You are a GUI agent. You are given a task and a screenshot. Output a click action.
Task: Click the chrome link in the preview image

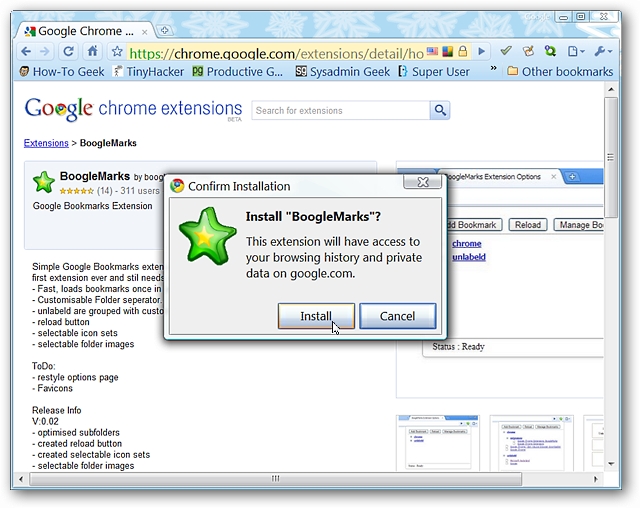pos(467,244)
